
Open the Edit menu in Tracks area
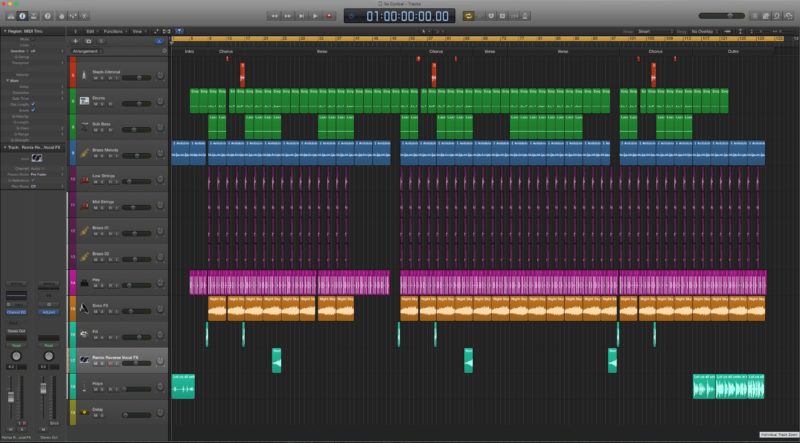pos(92,32)
